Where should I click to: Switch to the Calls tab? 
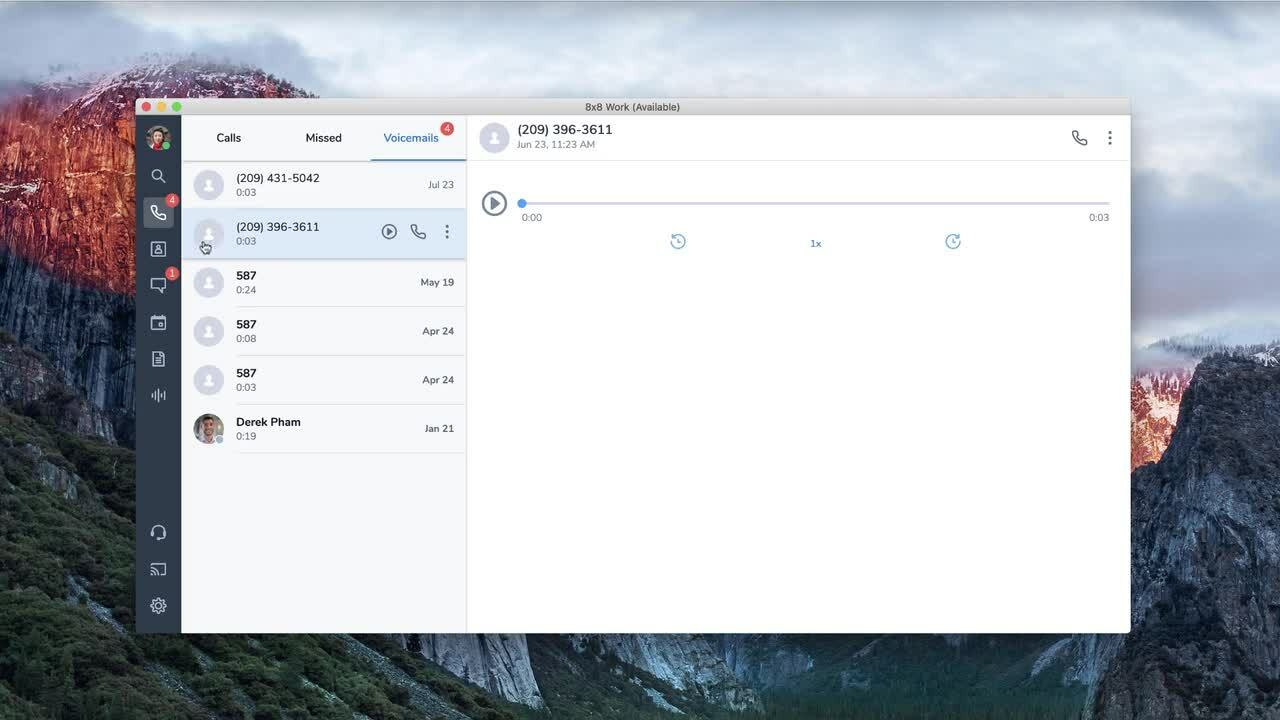229,138
